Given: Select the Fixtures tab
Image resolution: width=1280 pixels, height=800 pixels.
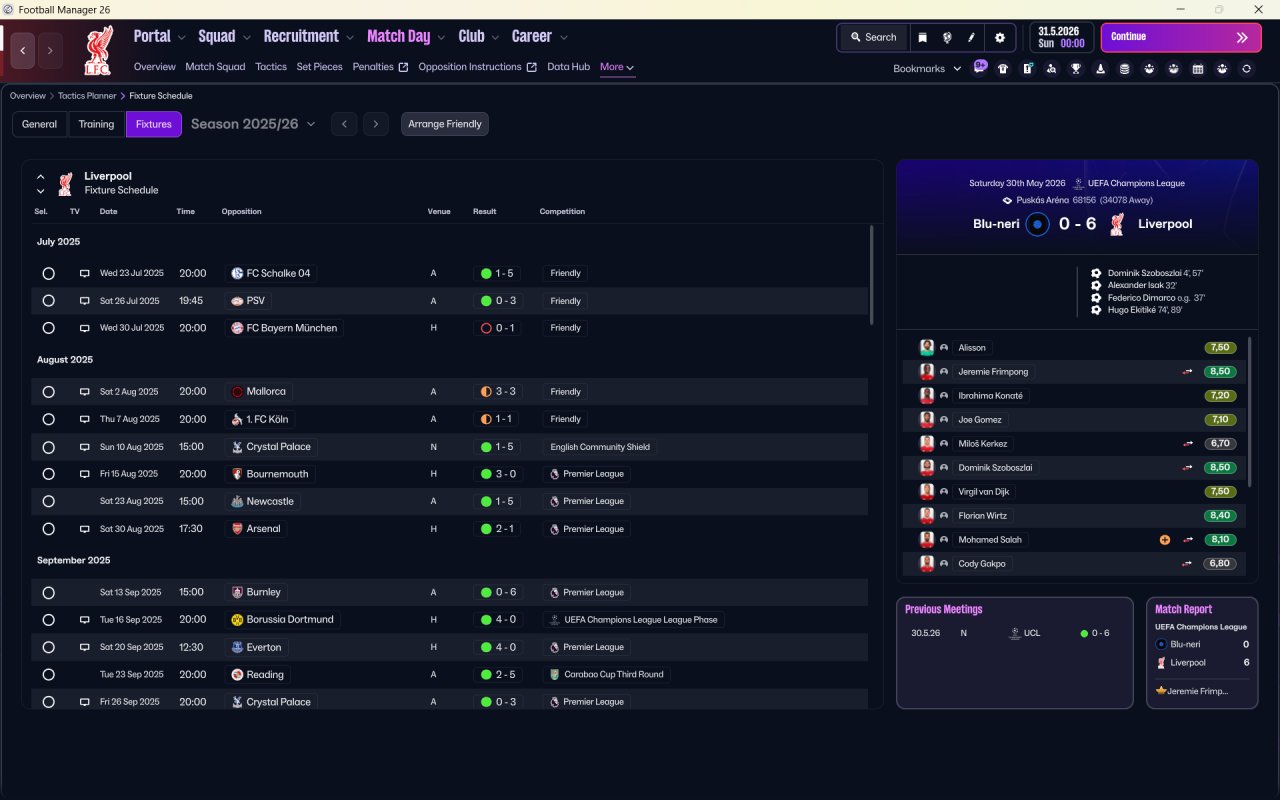Looking at the screenshot, I should 153,124.
